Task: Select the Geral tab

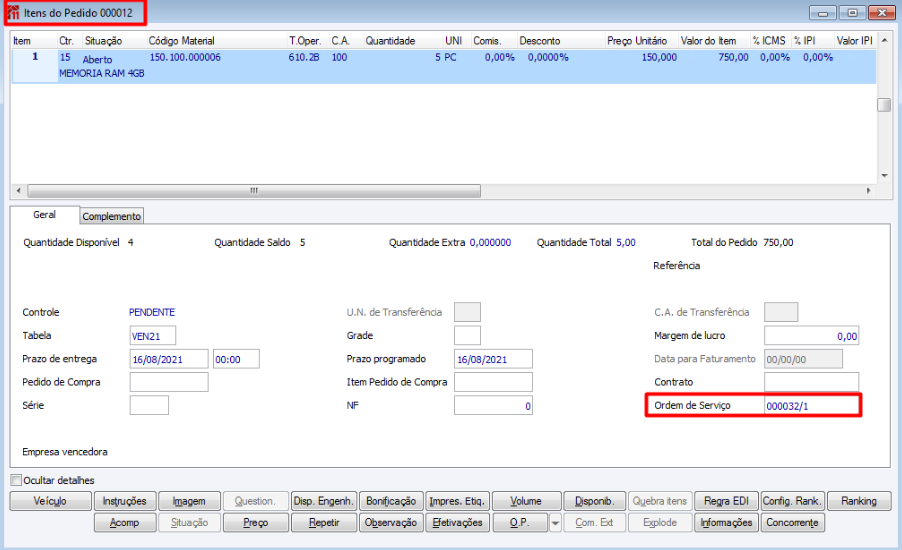Action: 44,215
